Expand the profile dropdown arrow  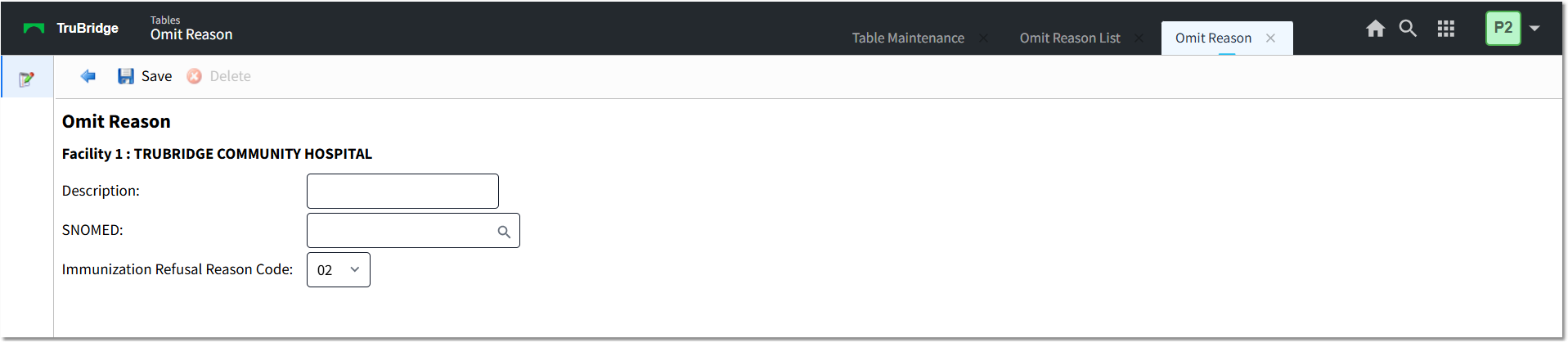[1534, 29]
